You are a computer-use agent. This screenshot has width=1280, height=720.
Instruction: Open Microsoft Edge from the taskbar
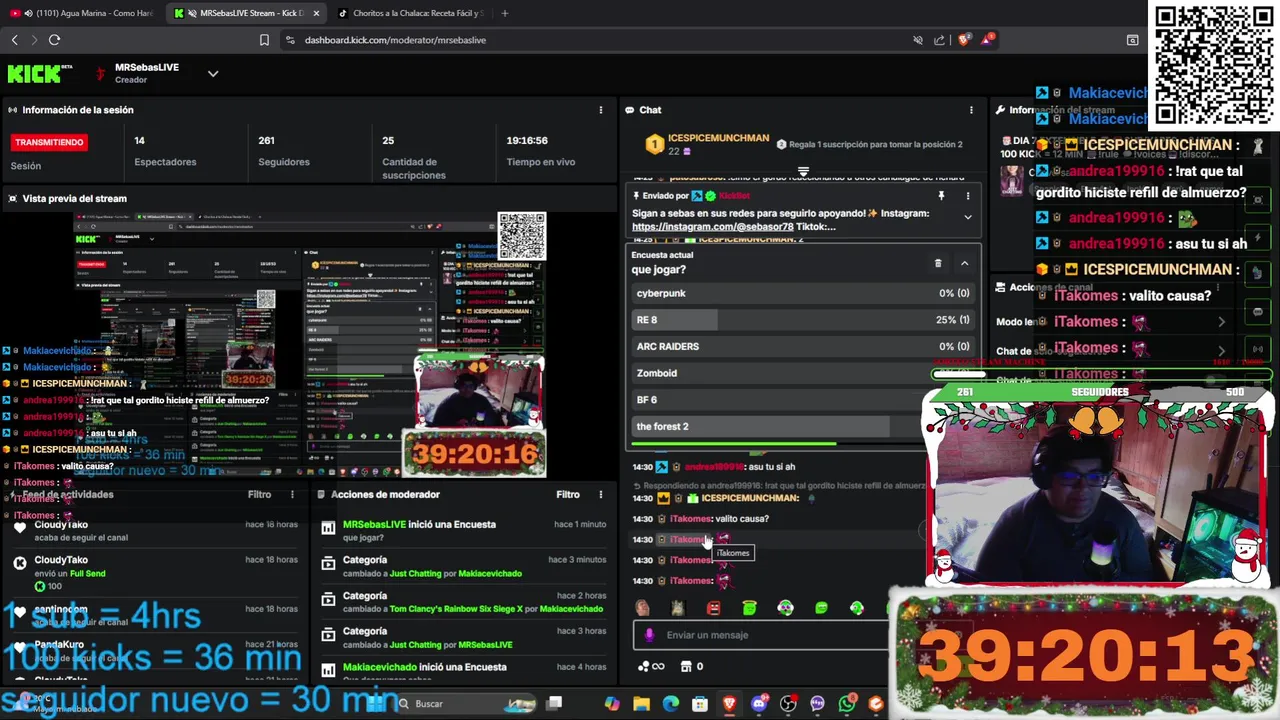point(670,704)
